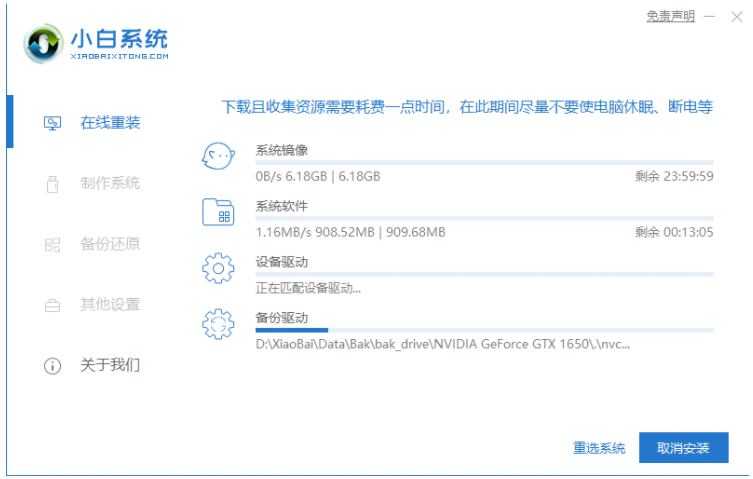
Task: Click the 系统镜像 download progress bar
Action: coord(485,163)
